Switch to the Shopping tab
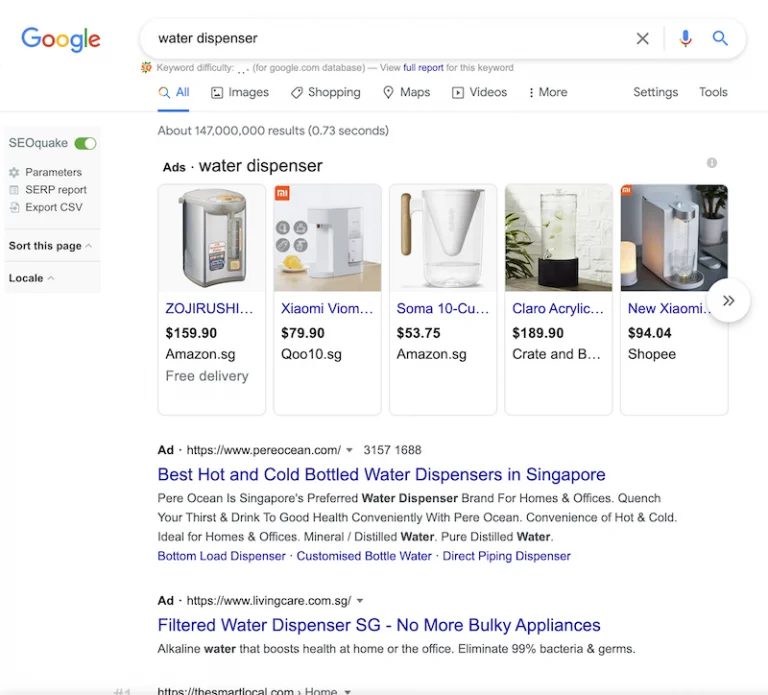 pos(325,92)
